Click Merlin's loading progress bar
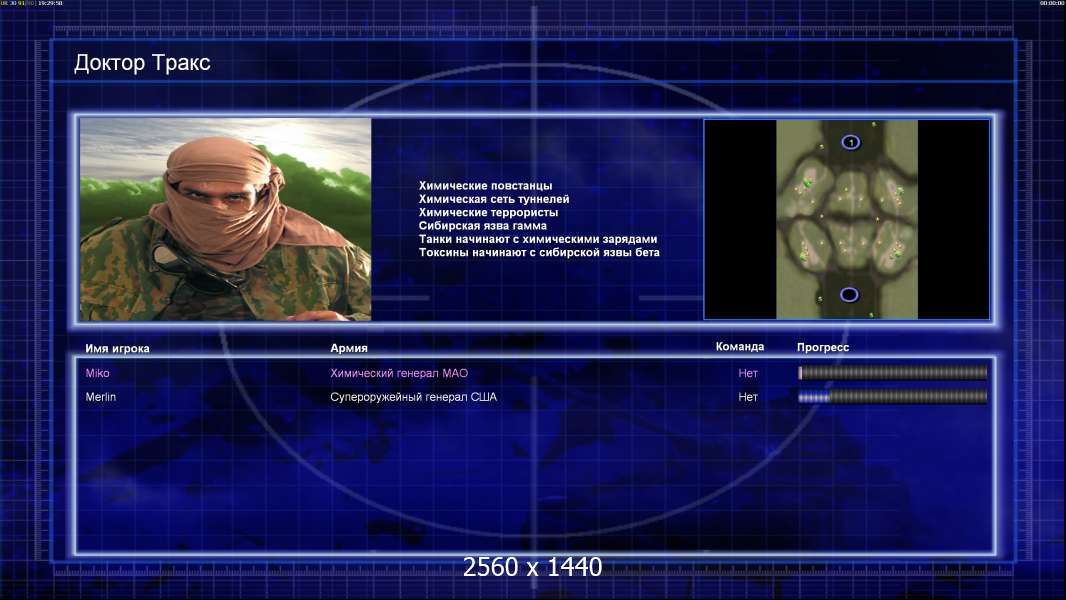Image resolution: width=1066 pixels, height=600 pixels. pyautogui.click(x=893, y=397)
